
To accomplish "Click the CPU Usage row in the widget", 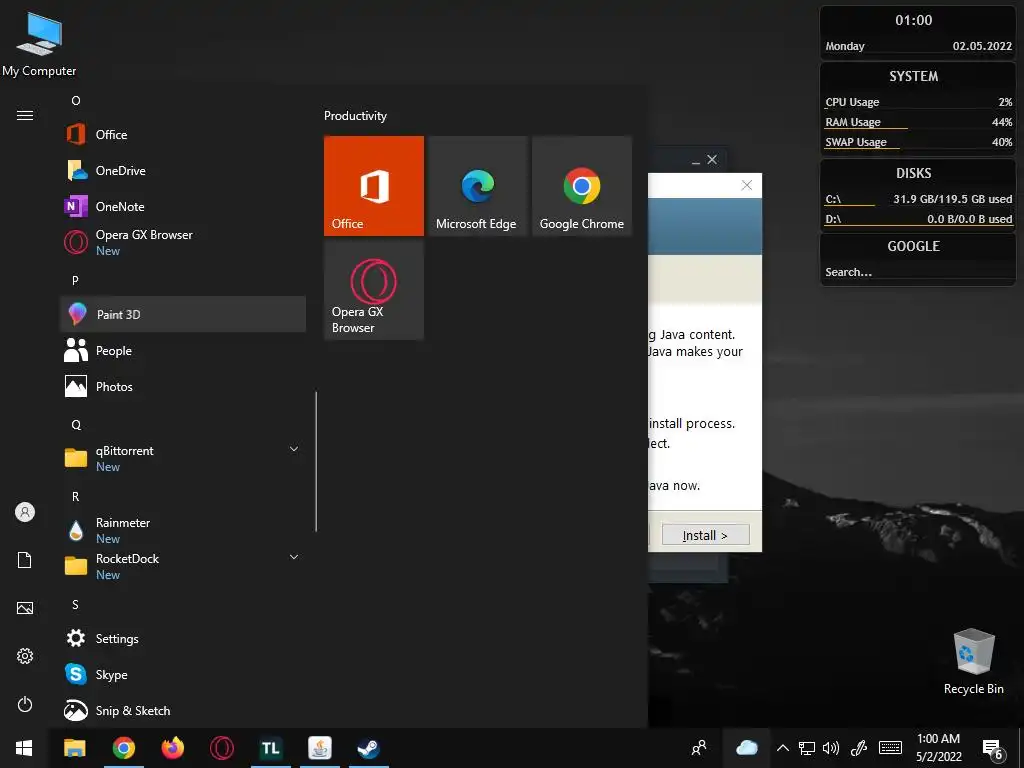I will (x=918, y=103).
